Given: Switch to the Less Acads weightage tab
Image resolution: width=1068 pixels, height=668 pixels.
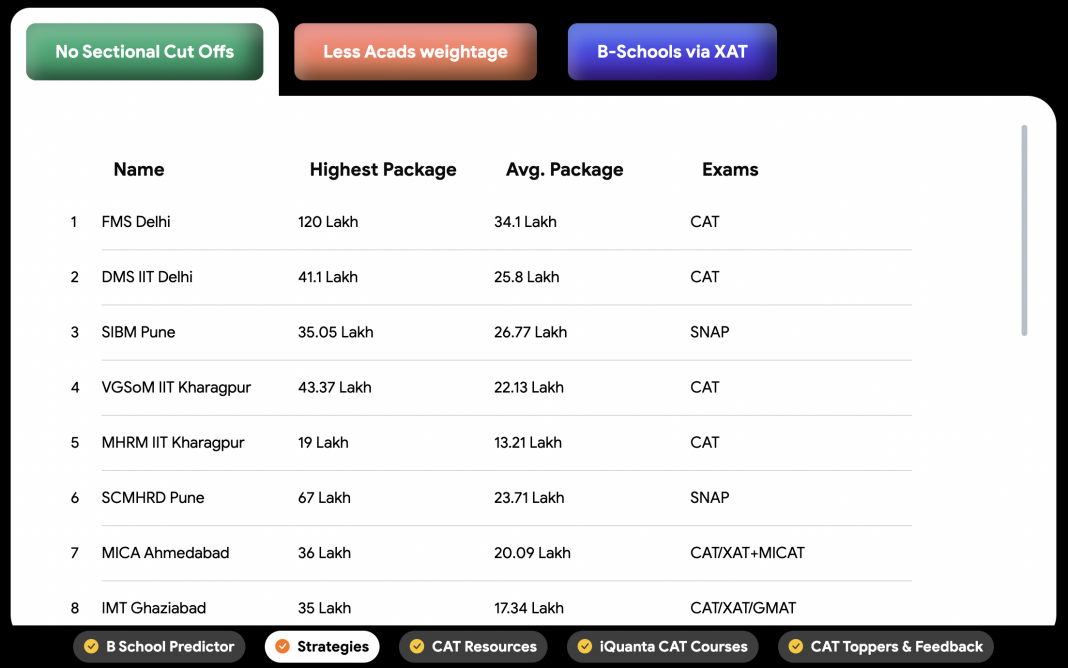Looking at the screenshot, I should point(414,51).
